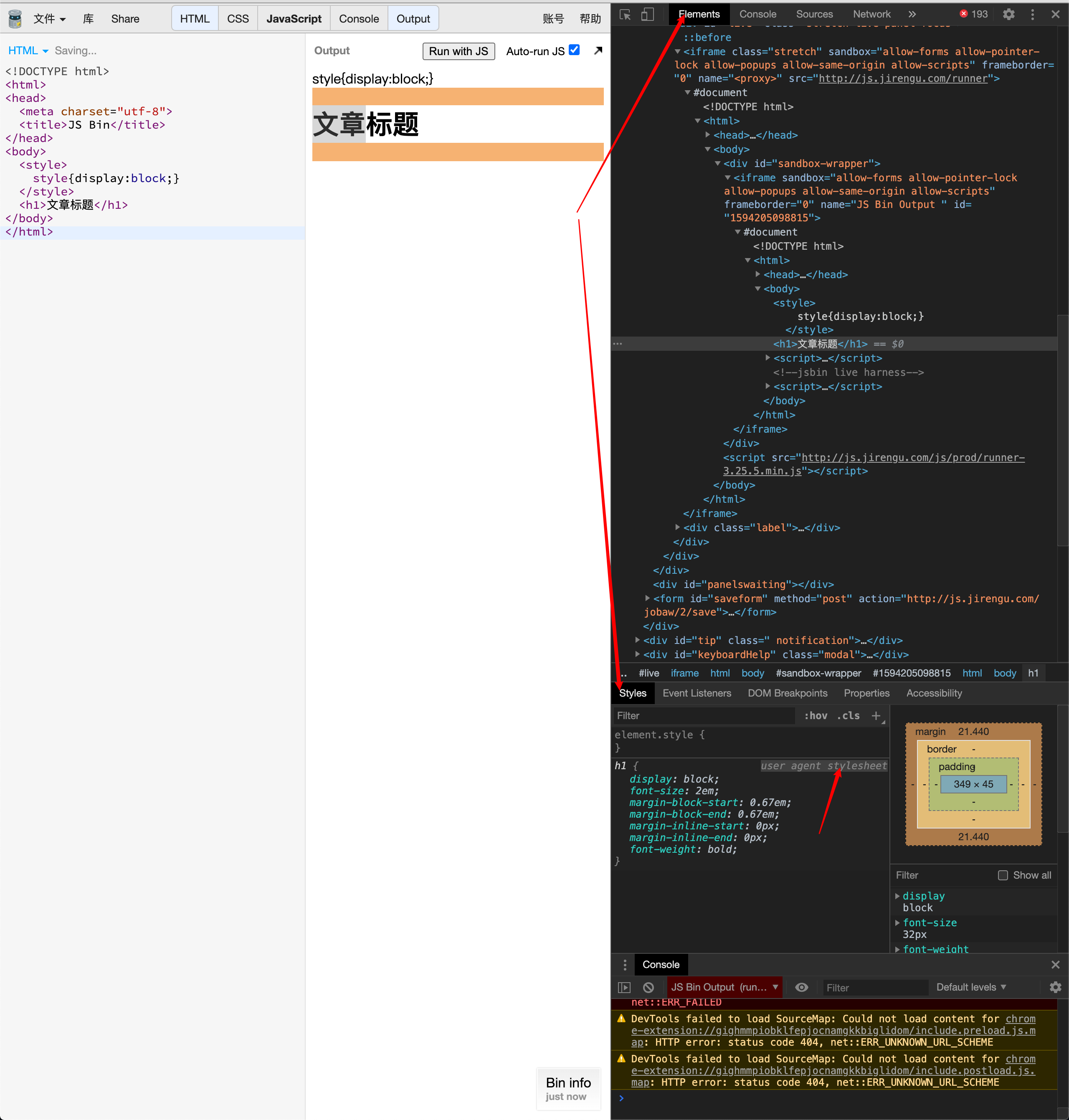Open console settings gear icon
This screenshot has width=1069, height=1120.
pos(1055,987)
